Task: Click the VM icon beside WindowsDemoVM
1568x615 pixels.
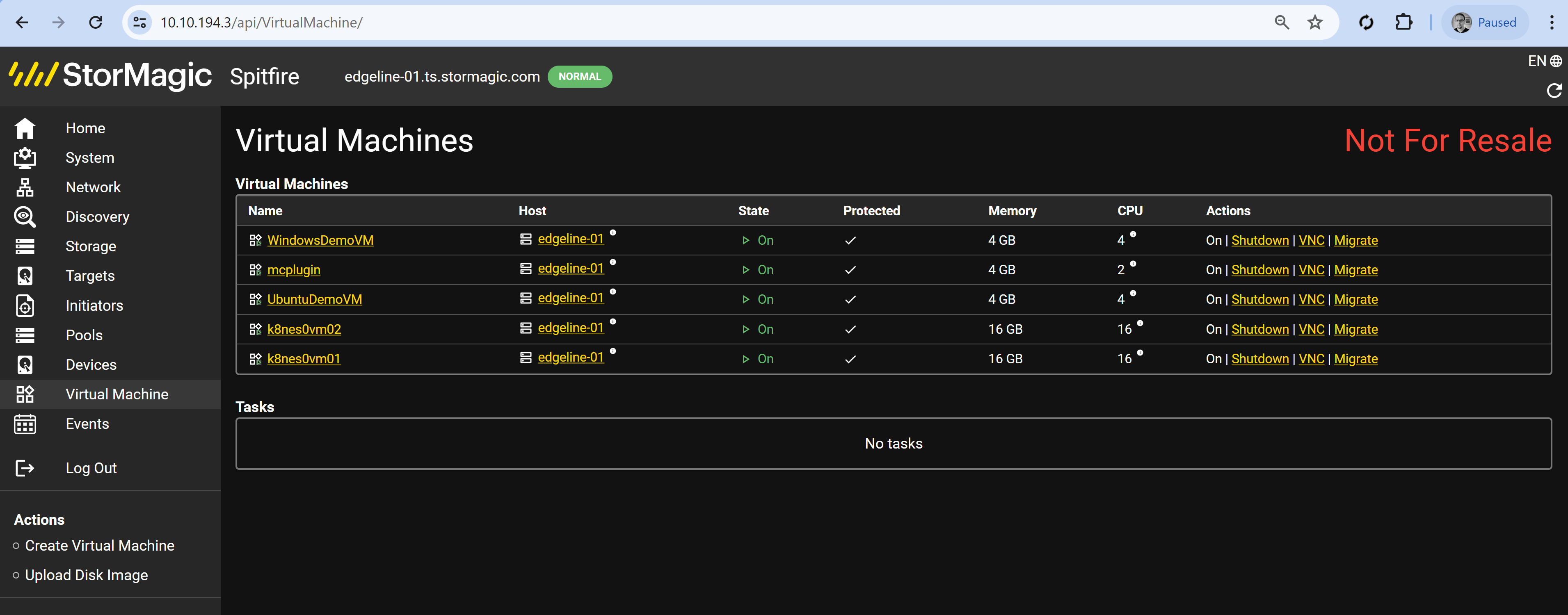Action: 256,240
